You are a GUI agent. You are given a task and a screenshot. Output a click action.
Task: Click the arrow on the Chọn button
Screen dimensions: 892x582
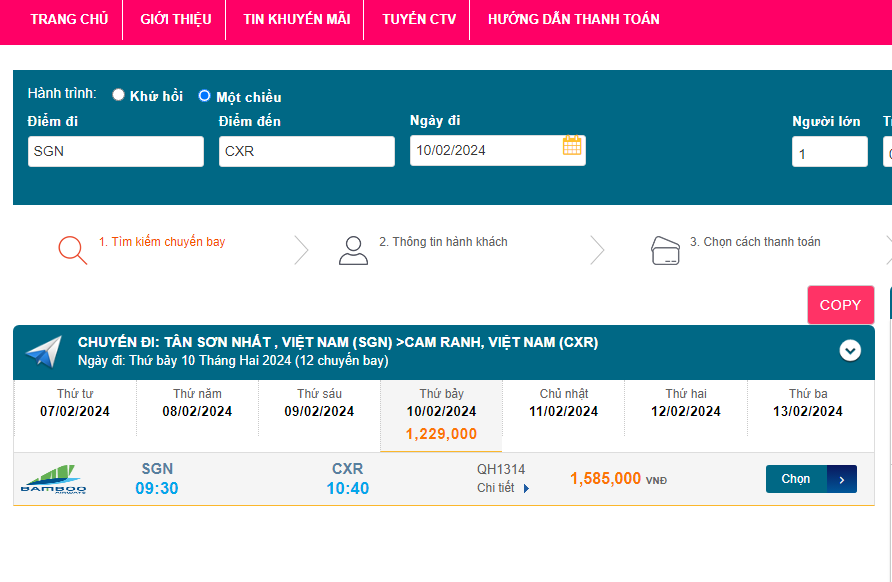(842, 479)
